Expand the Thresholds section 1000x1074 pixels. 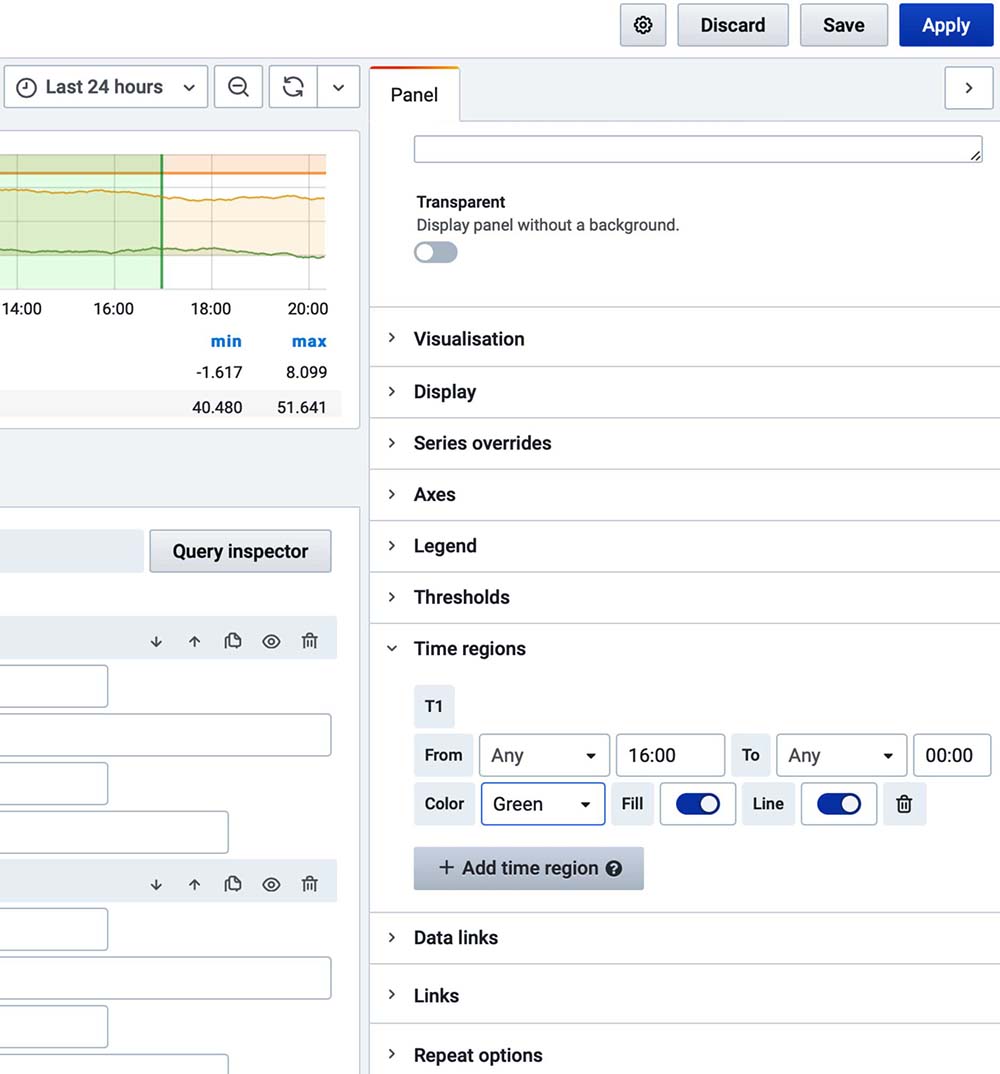pyautogui.click(x=461, y=597)
